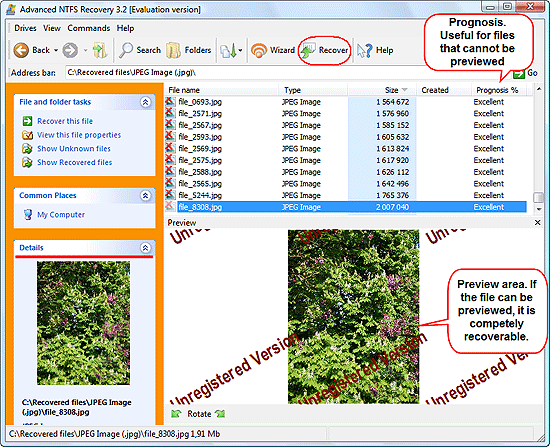Click View this file properties link
The image size is (550, 447).
79,135
